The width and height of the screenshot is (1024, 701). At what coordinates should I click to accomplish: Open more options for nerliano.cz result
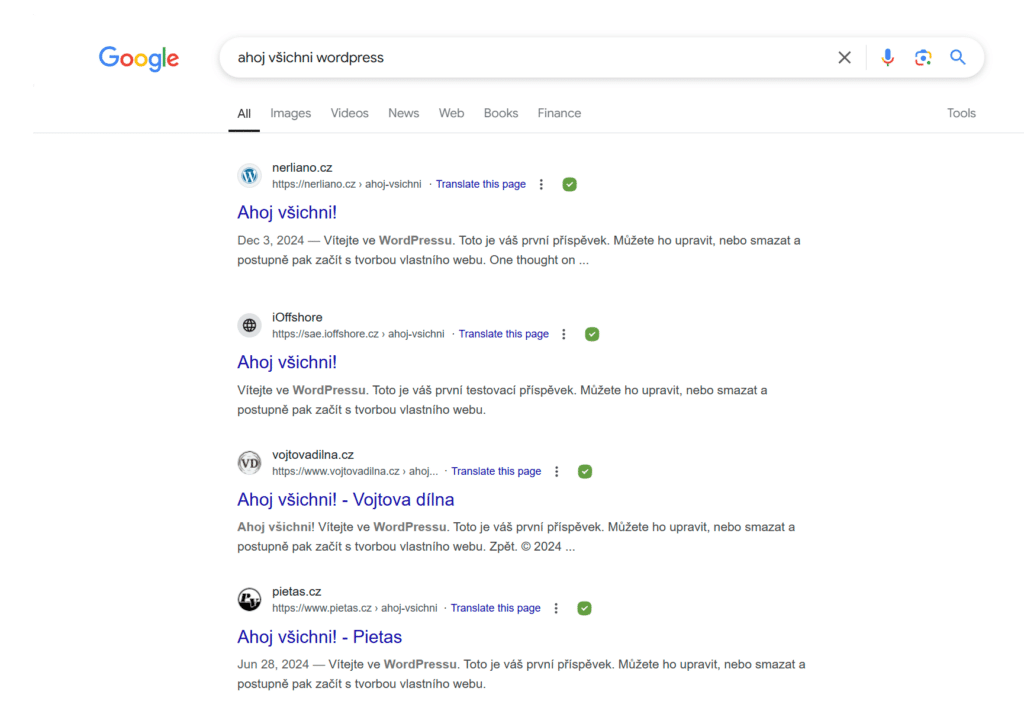tap(541, 184)
